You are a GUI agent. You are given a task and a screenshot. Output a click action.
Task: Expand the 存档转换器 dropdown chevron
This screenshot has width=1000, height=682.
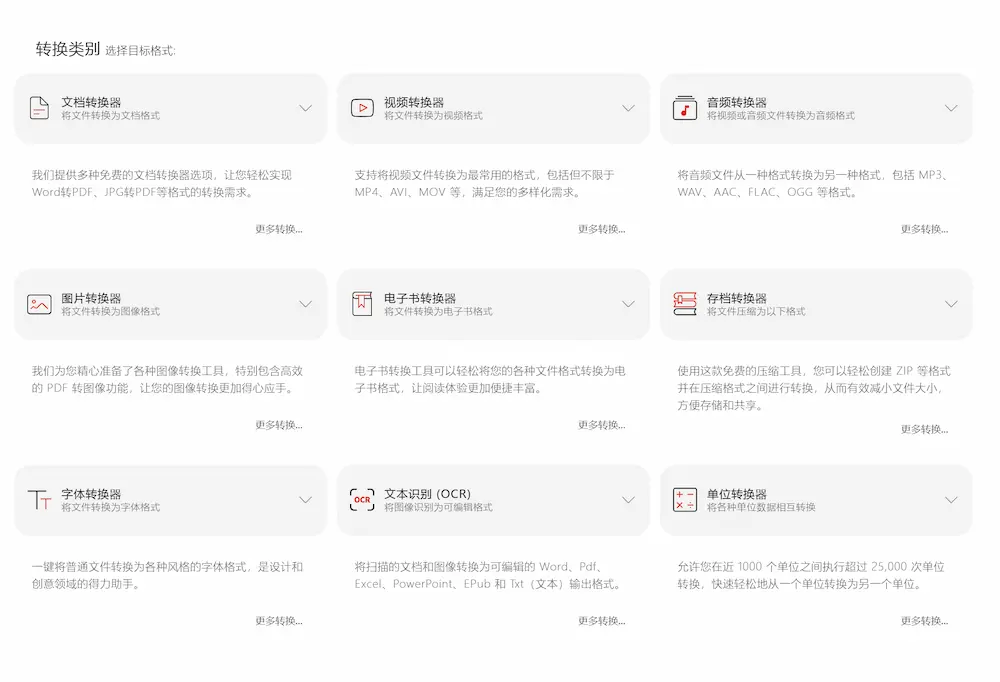(952, 304)
